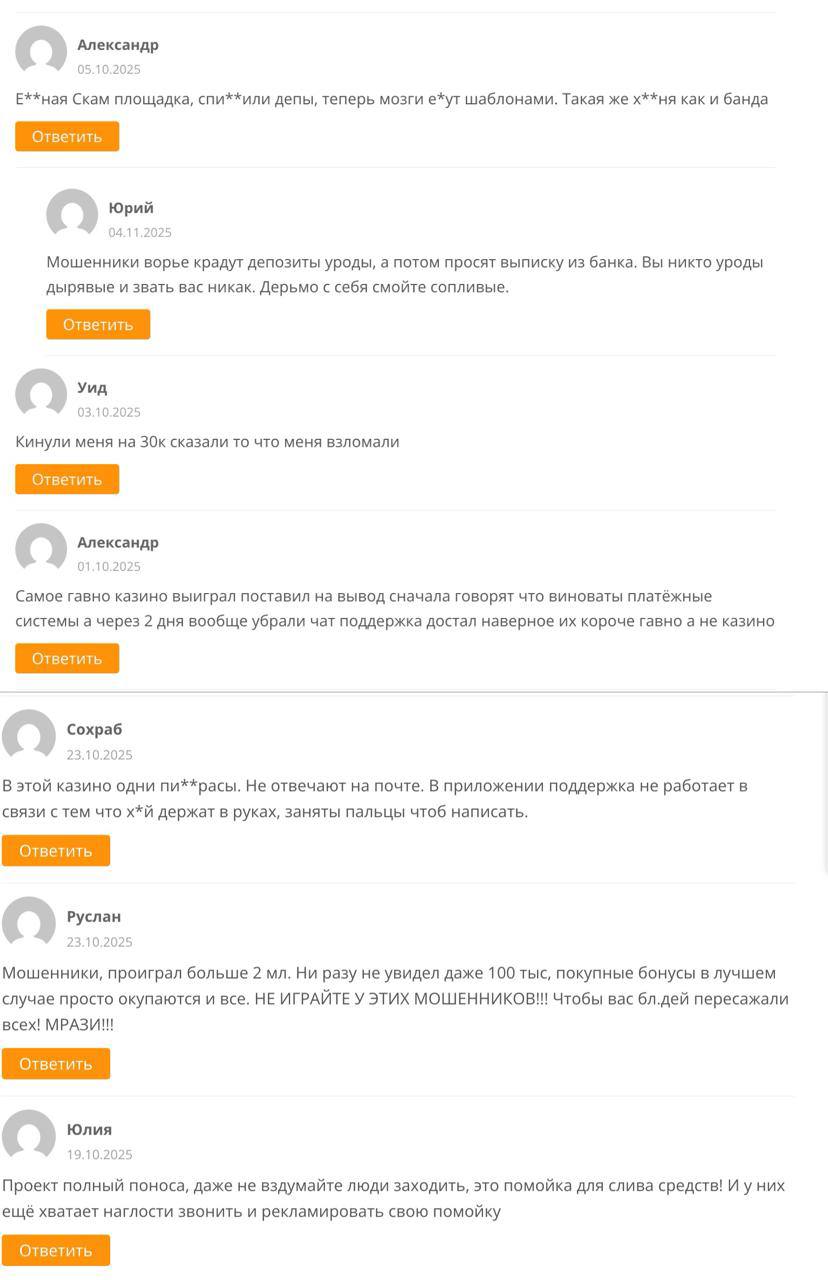The image size is (828, 1280).
Task: Click the author name Сохраб
Action: 94,729
